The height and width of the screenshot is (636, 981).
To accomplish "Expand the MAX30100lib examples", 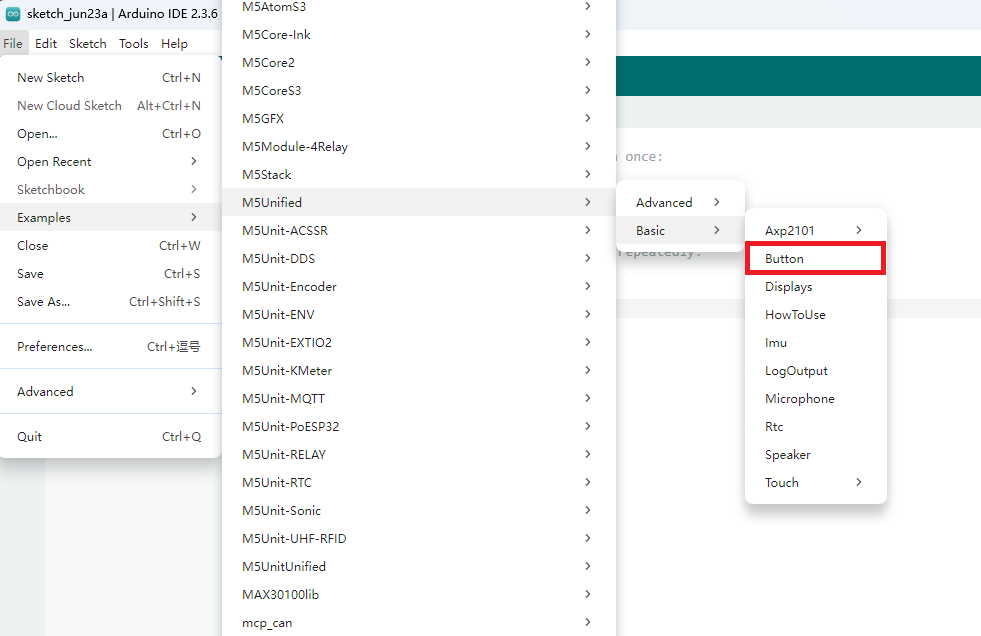I will pyautogui.click(x=419, y=595).
